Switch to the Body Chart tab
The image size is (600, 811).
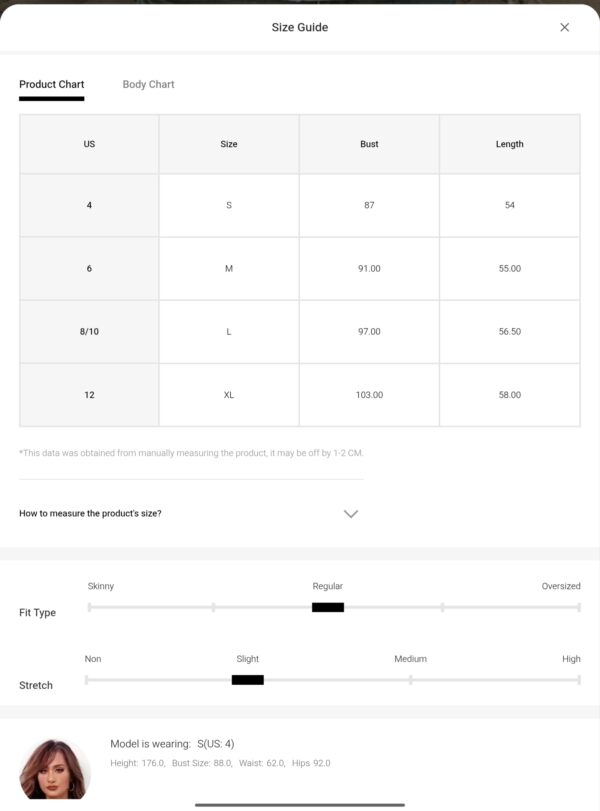tap(148, 84)
